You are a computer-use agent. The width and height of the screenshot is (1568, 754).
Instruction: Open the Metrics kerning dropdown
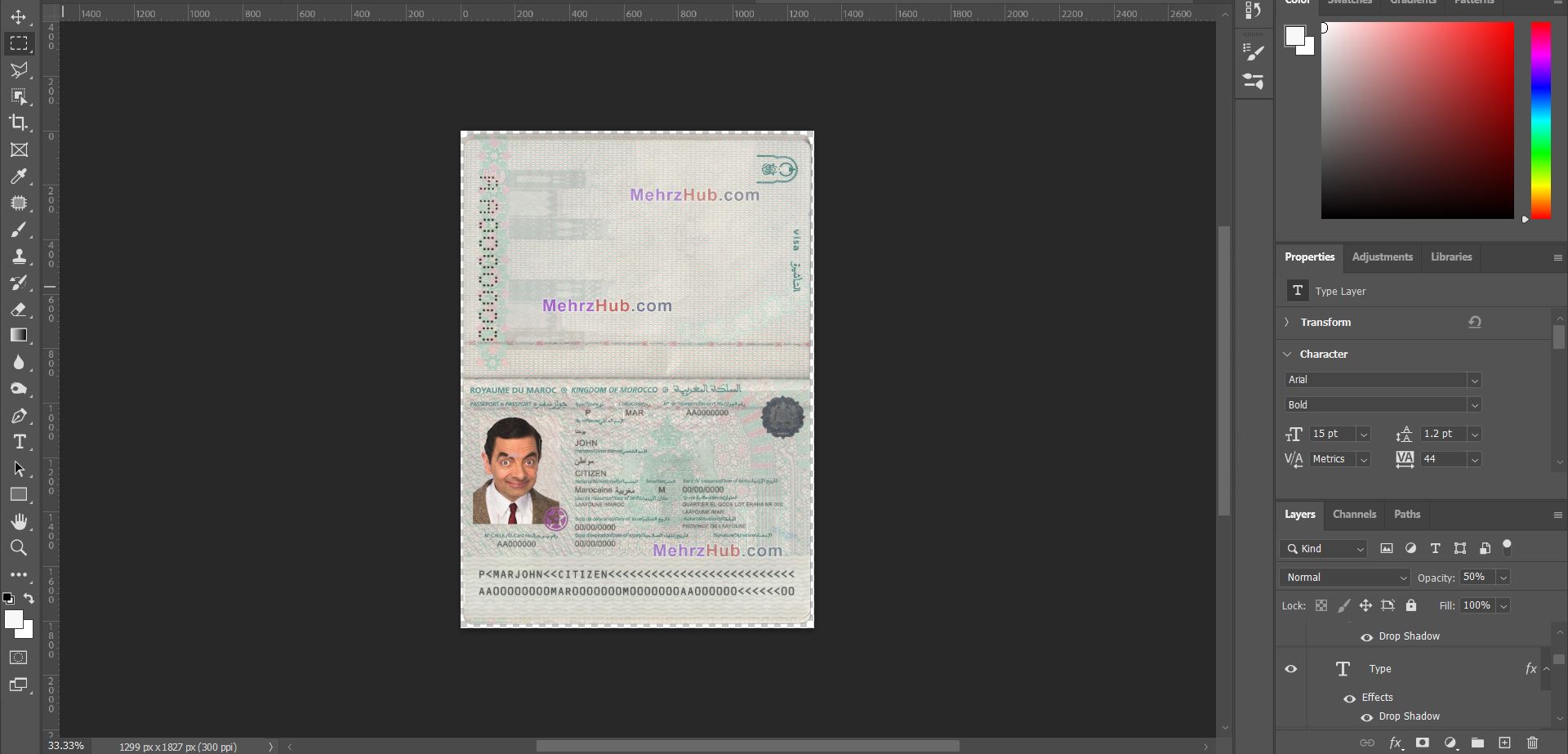point(1363,459)
